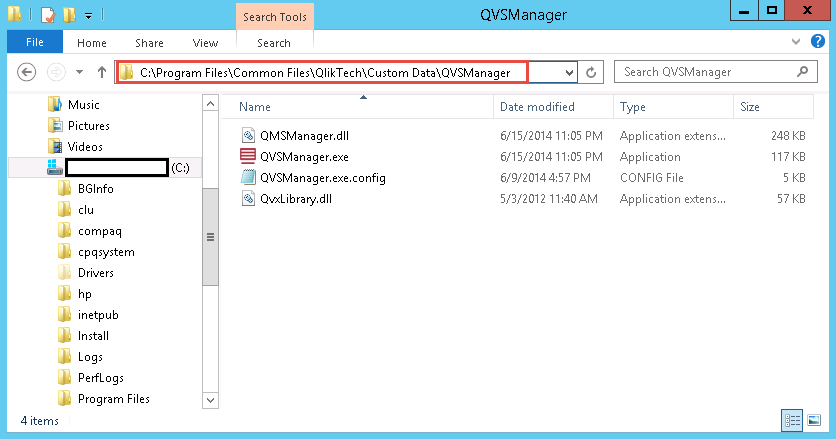This screenshot has width=836, height=439.
Task: Click the CONFIG File type cell
Action: click(652, 178)
